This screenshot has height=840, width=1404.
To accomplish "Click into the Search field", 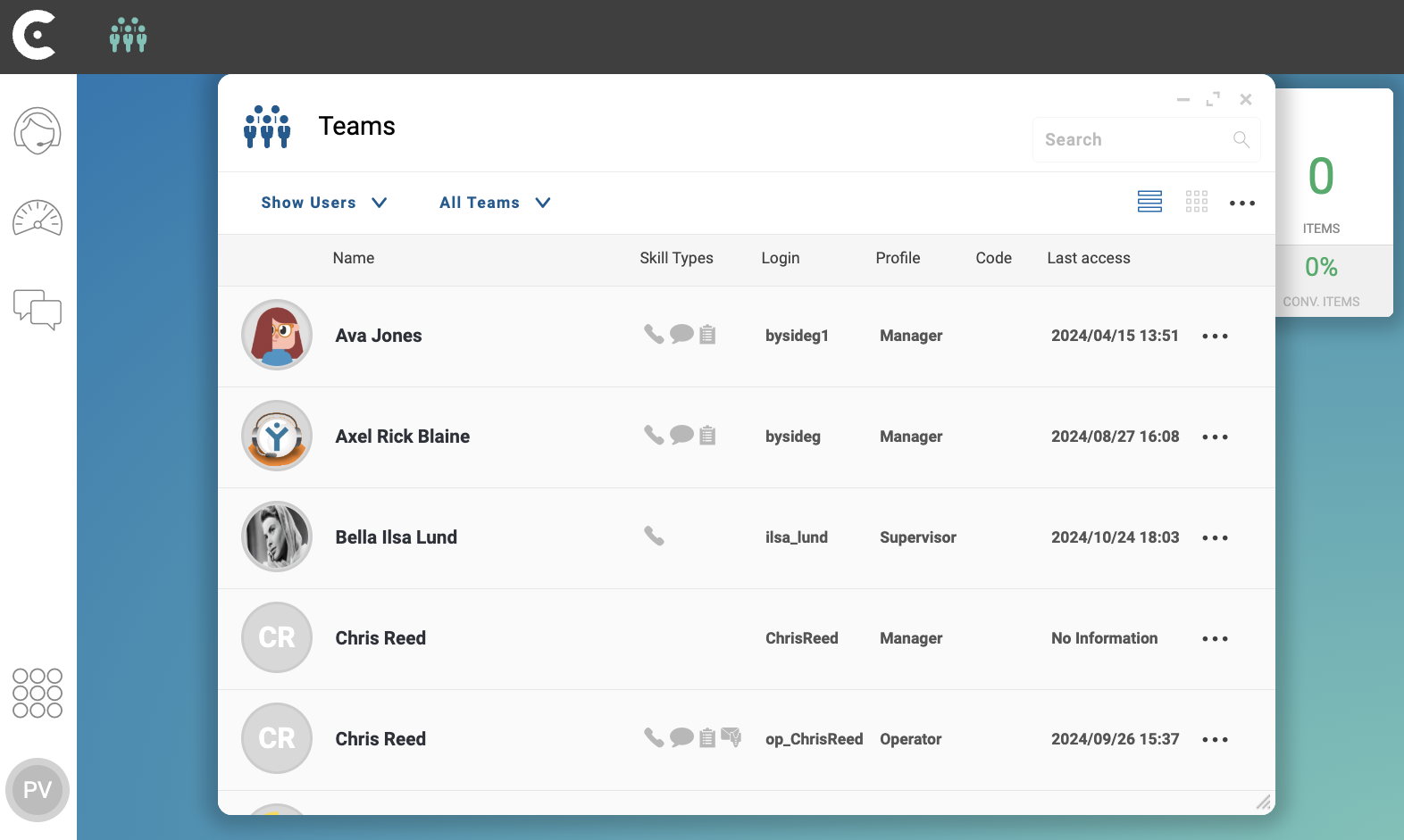I will pos(1147,139).
